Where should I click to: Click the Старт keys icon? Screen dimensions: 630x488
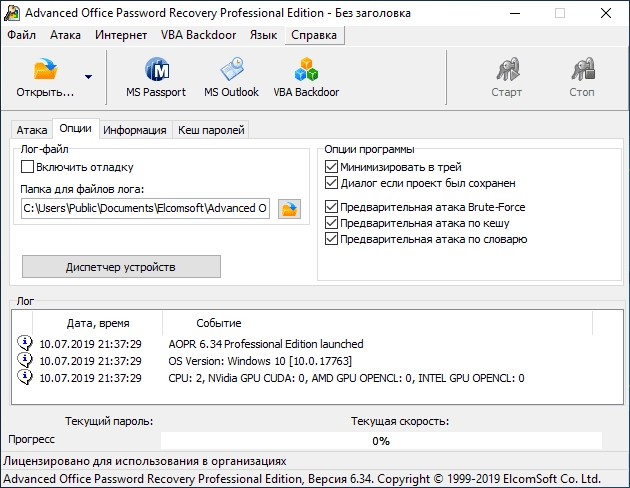[507, 69]
